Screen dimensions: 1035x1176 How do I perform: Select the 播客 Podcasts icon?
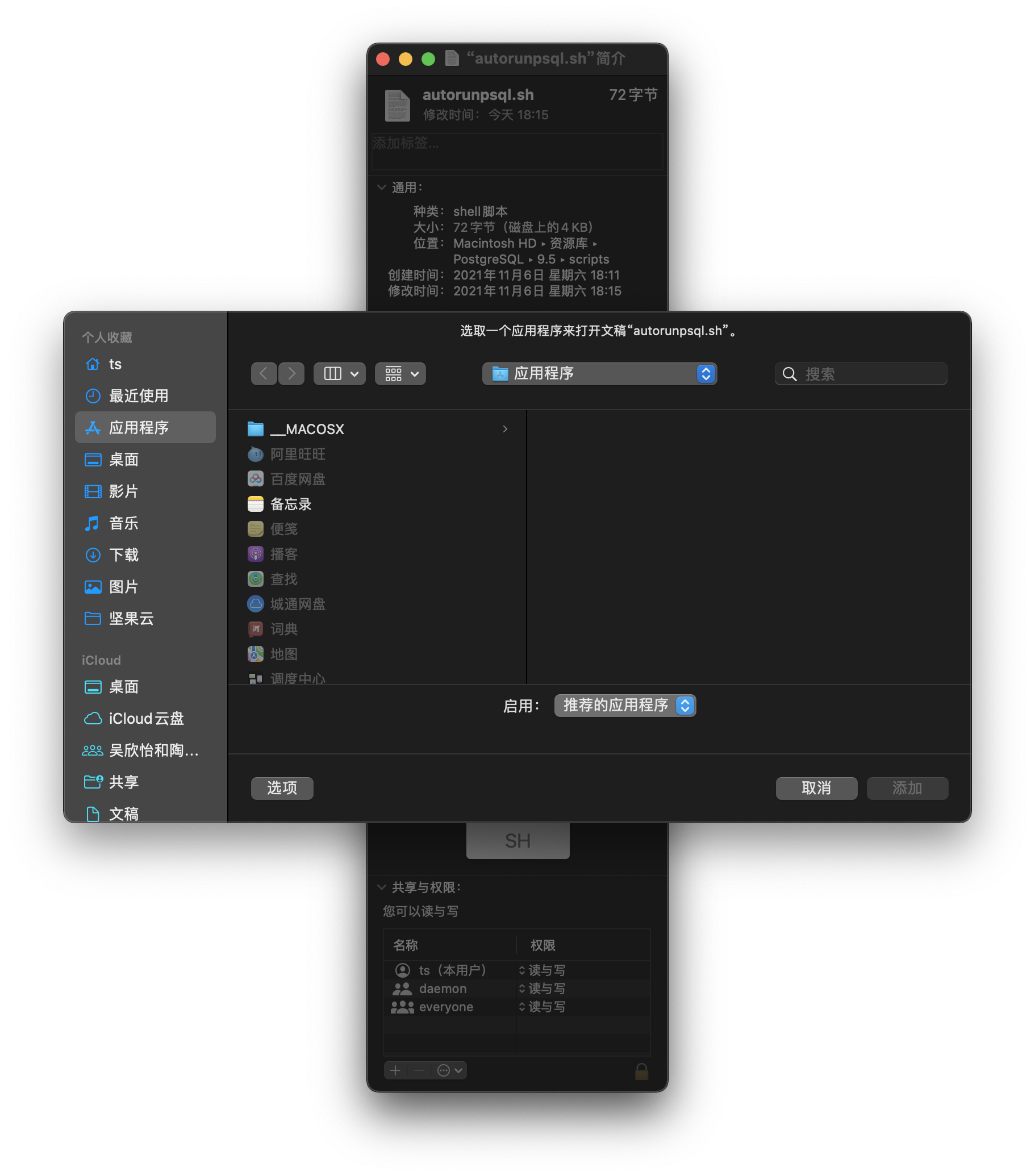click(x=284, y=553)
